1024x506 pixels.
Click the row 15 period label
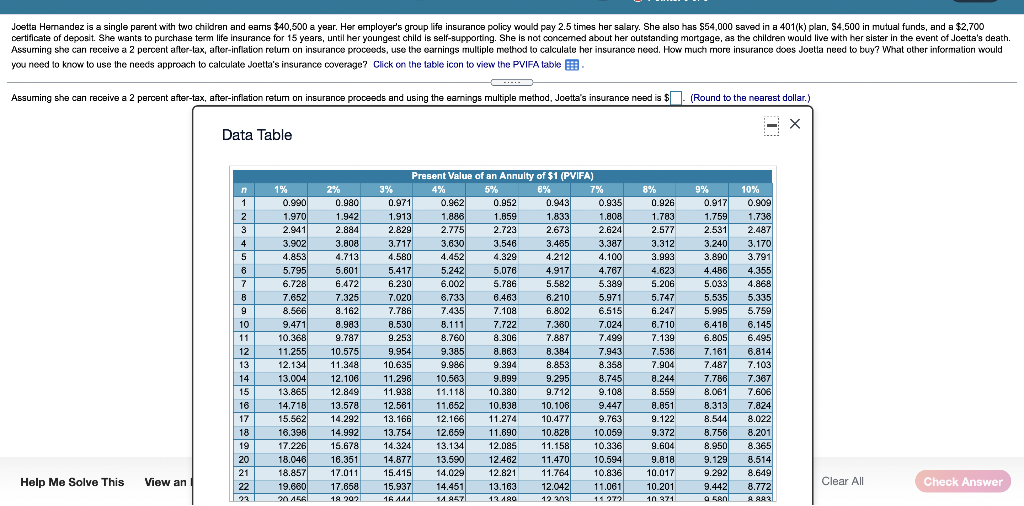click(x=243, y=391)
